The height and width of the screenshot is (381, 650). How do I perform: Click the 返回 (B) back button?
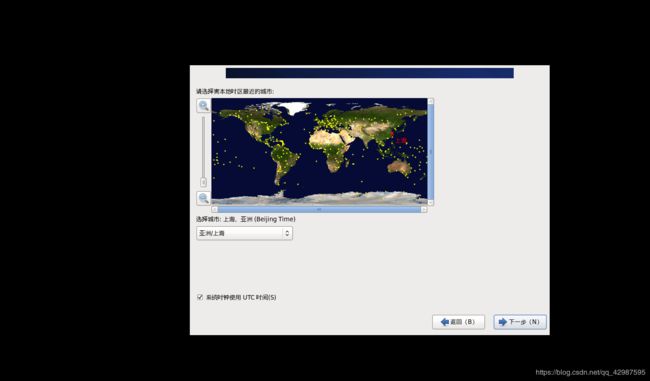(x=458, y=322)
